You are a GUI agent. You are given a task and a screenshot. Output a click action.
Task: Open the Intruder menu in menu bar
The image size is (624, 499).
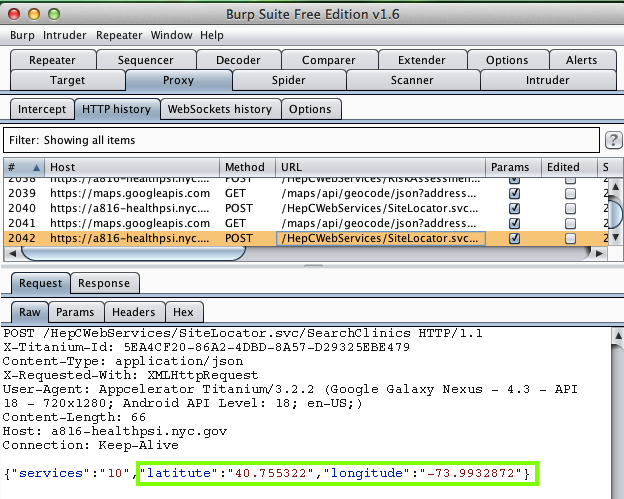pos(64,35)
